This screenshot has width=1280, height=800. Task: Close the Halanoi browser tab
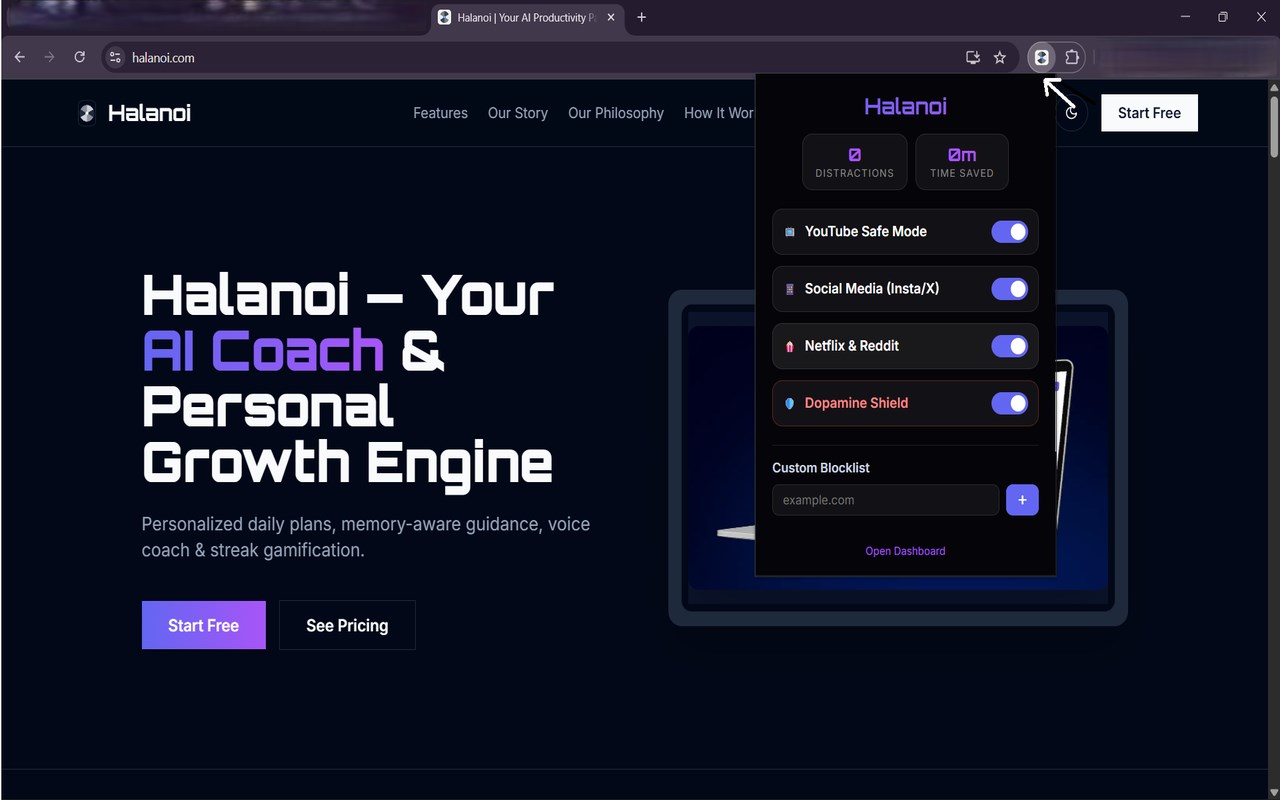point(609,17)
